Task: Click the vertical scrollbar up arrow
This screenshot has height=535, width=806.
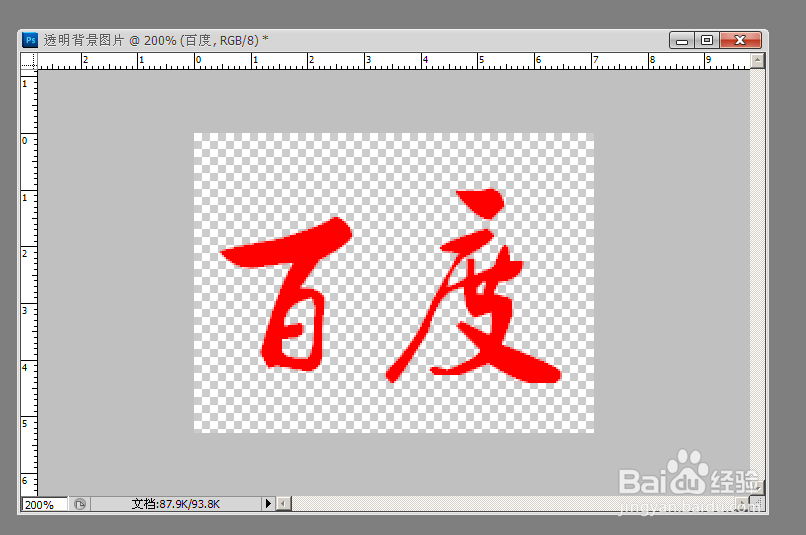Action: tap(757, 61)
